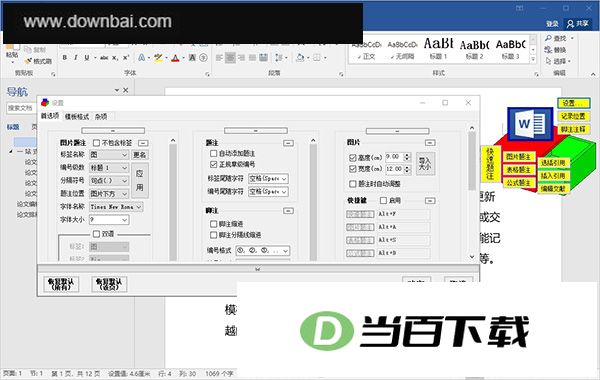Apply strikethrough (abc) formatting

(x=104, y=58)
